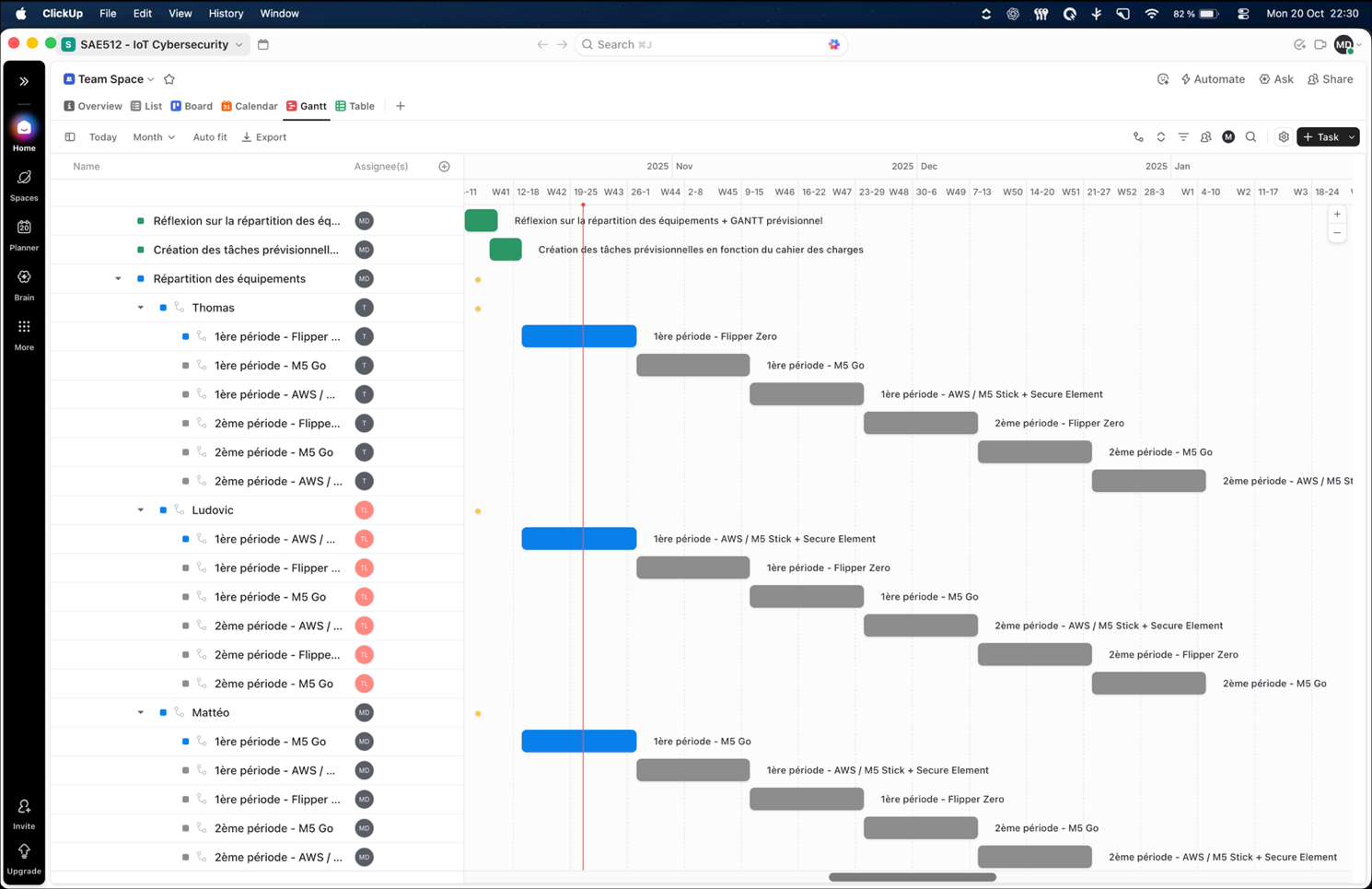Screen dimensions: 1372x889
Task: Open the Month zoom level dropdown
Action: (x=153, y=136)
